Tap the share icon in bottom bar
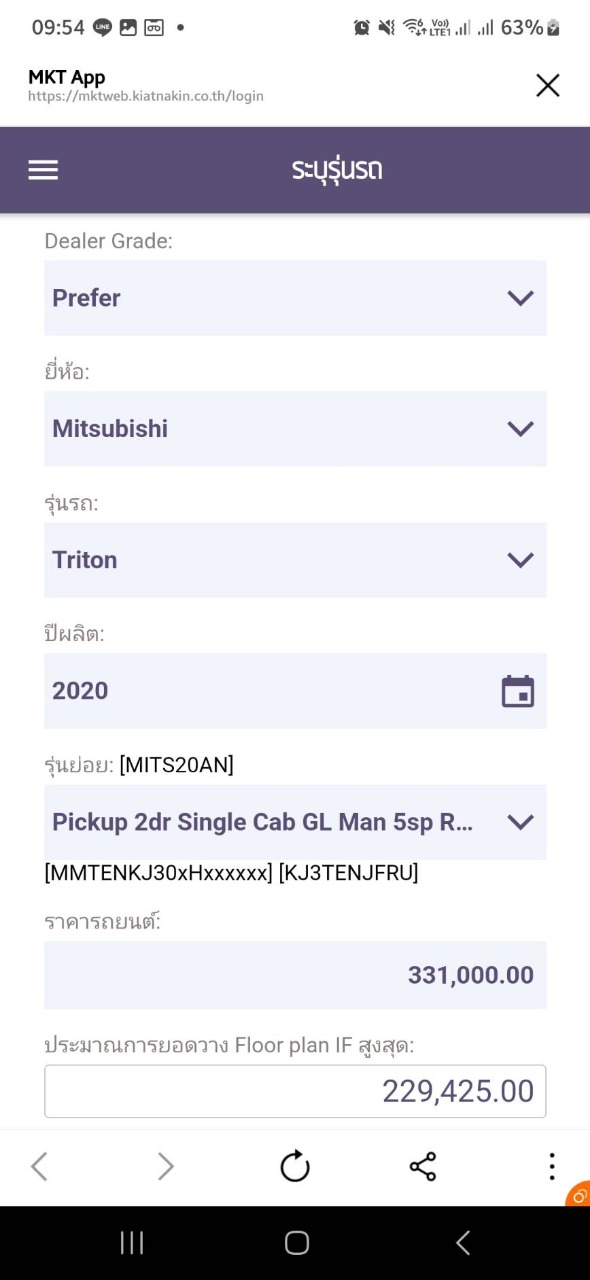 (423, 1166)
